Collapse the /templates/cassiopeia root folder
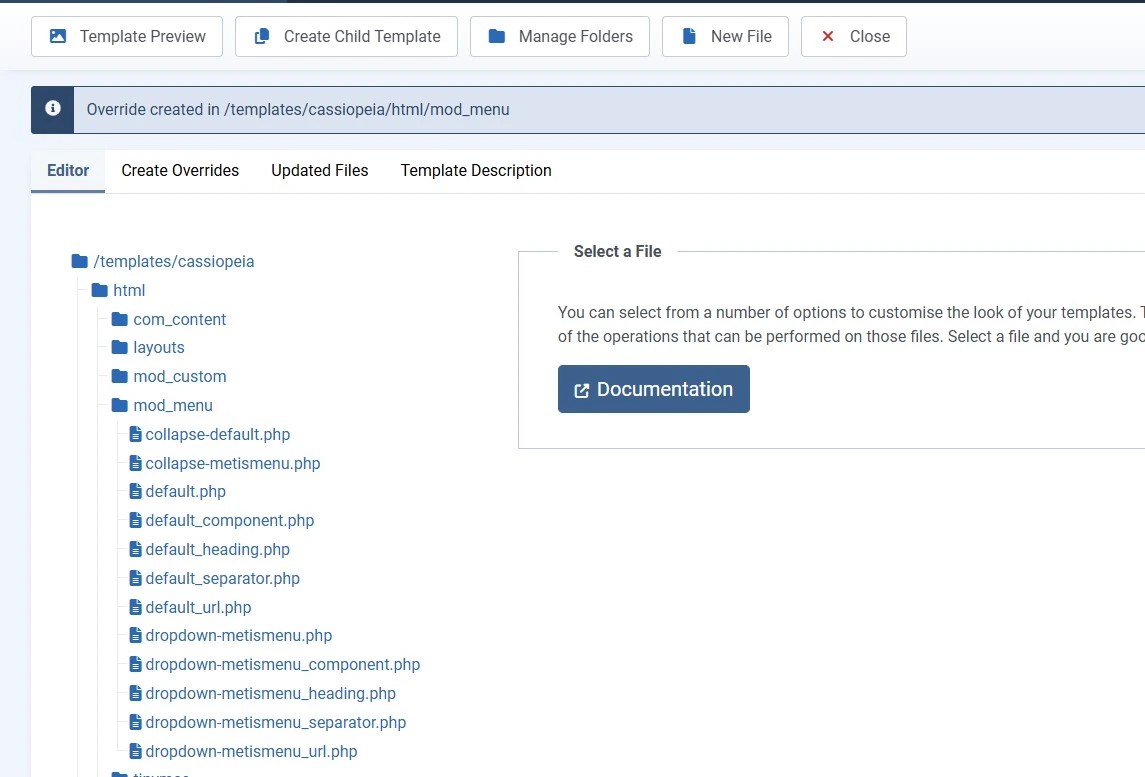 (163, 261)
